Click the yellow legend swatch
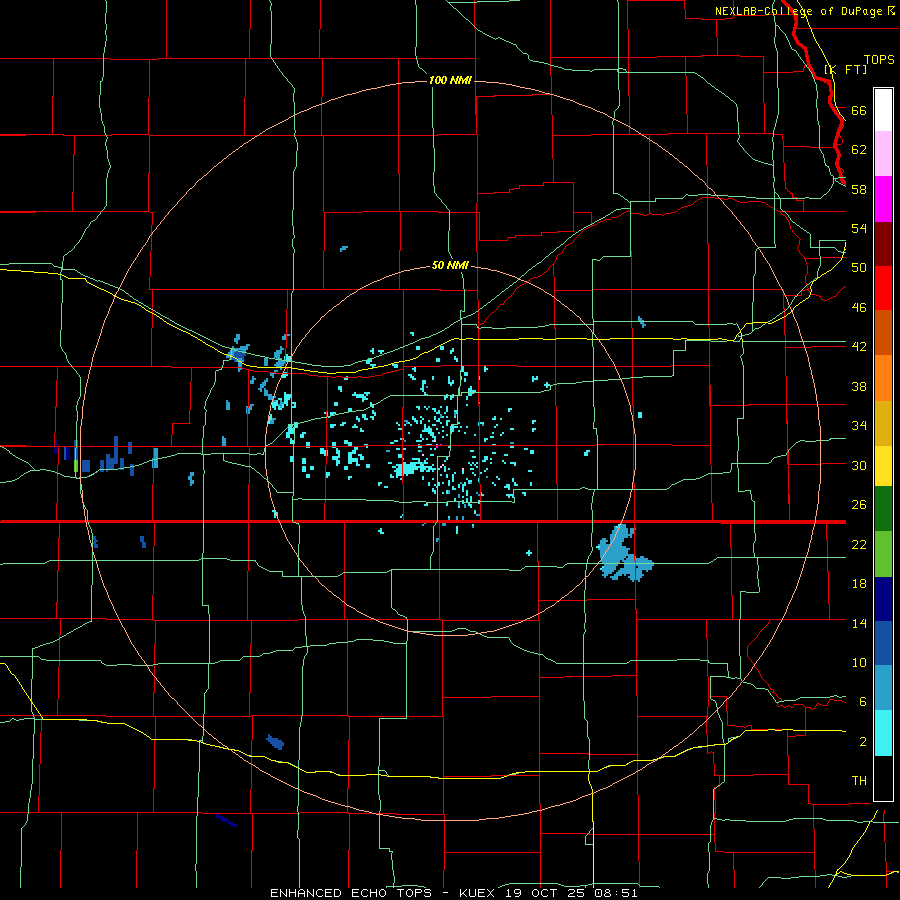The height and width of the screenshot is (900, 900). pos(883,465)
